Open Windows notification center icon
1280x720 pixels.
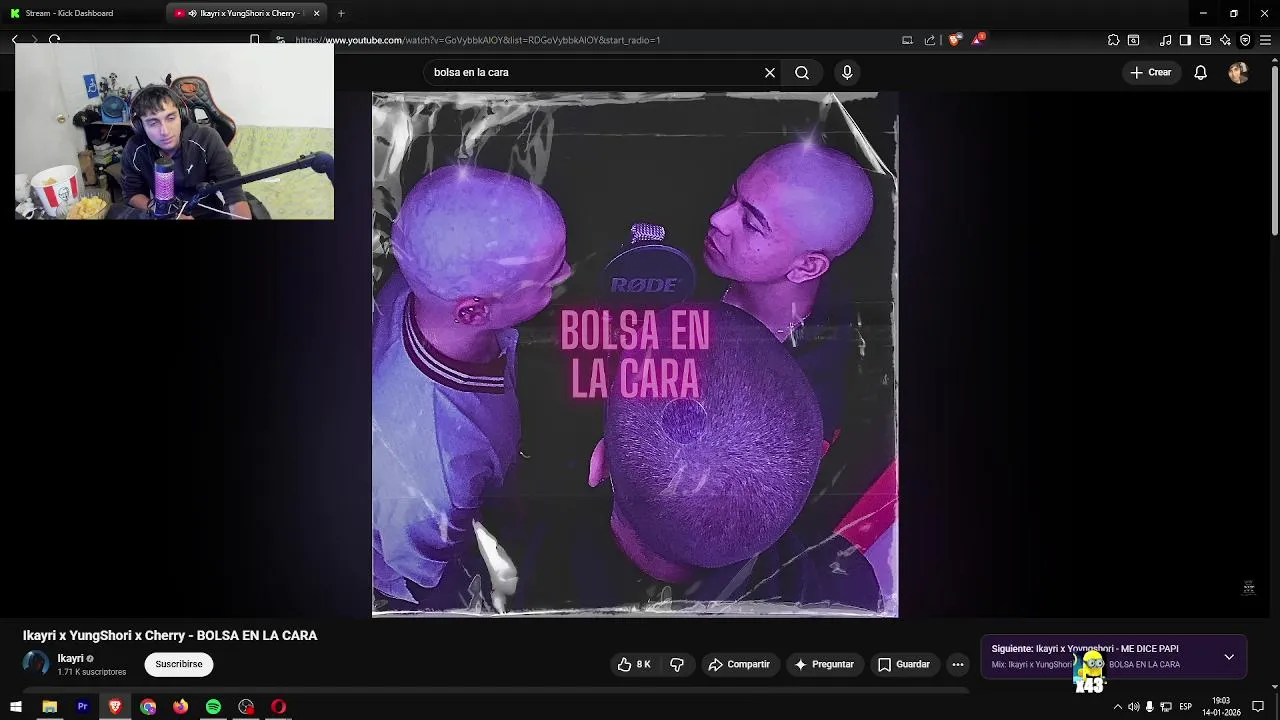point(1259,707)
